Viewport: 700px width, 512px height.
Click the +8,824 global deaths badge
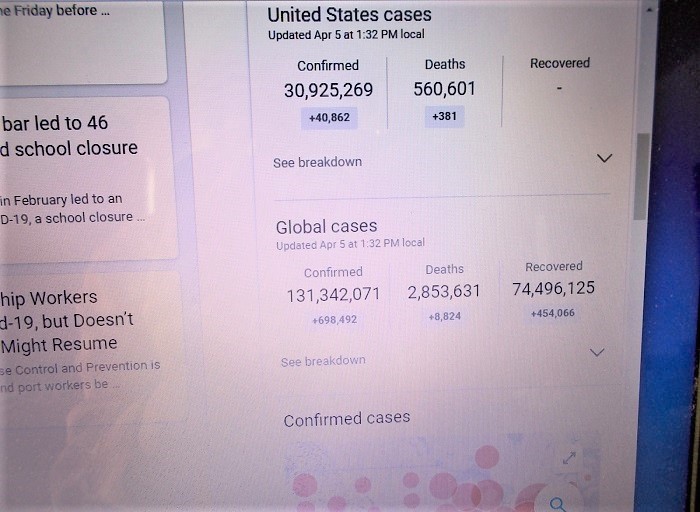[445, 316]
